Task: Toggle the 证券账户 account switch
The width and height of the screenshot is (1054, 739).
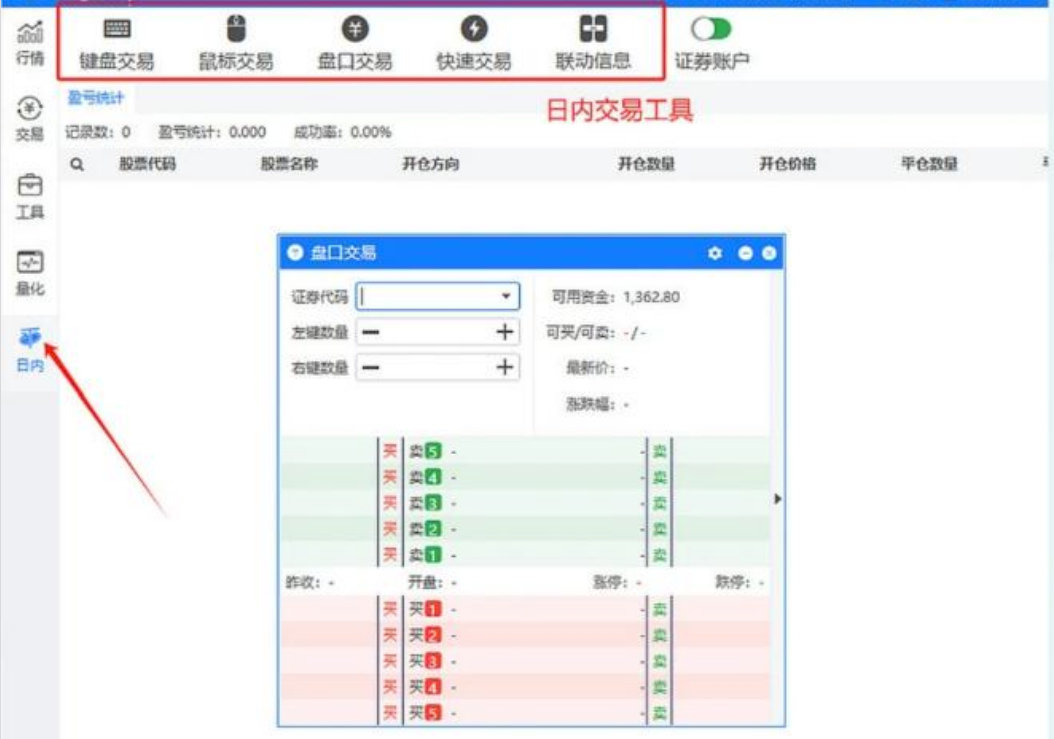Action: coord(711,29)
